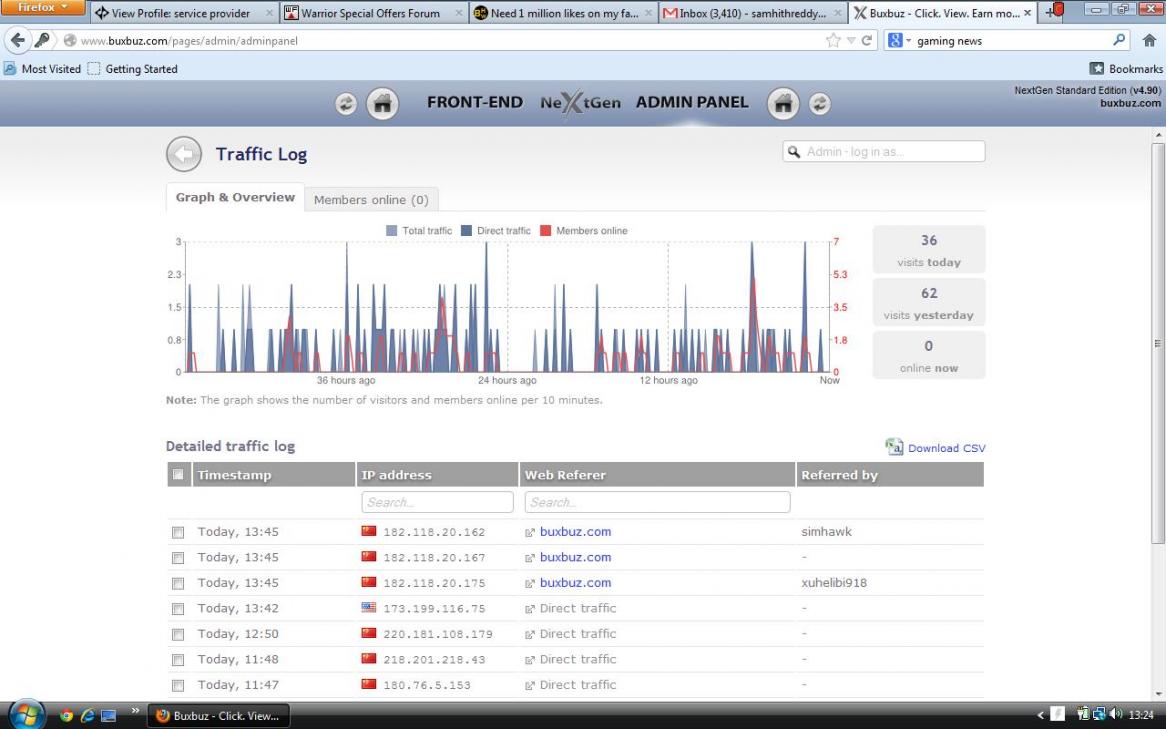Open the Getting Started bookmark
The width and height of the screenshot is (1166, 729).
pyautogui.click(x=133, y=68)
